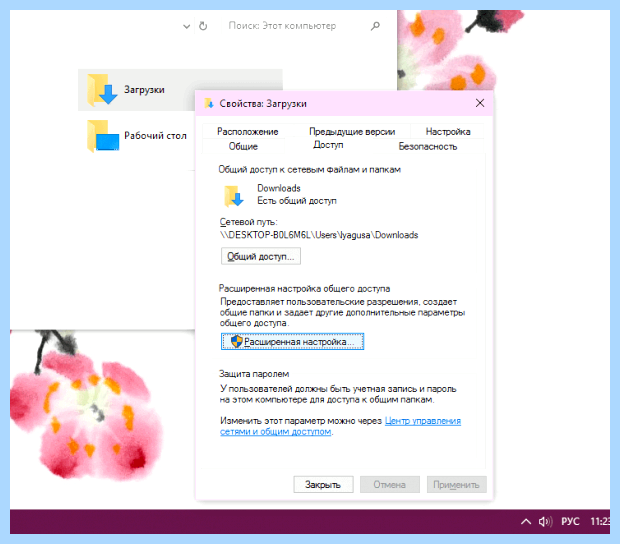Viewport: 620px width, 544px height.
Task: Switch to the Безопасность tab
Action: tap(428, 147)
